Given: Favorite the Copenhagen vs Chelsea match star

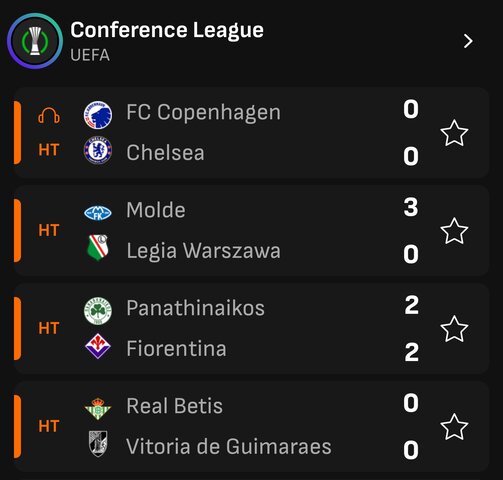Looking at the screenshot, I should tap(454, 133).
